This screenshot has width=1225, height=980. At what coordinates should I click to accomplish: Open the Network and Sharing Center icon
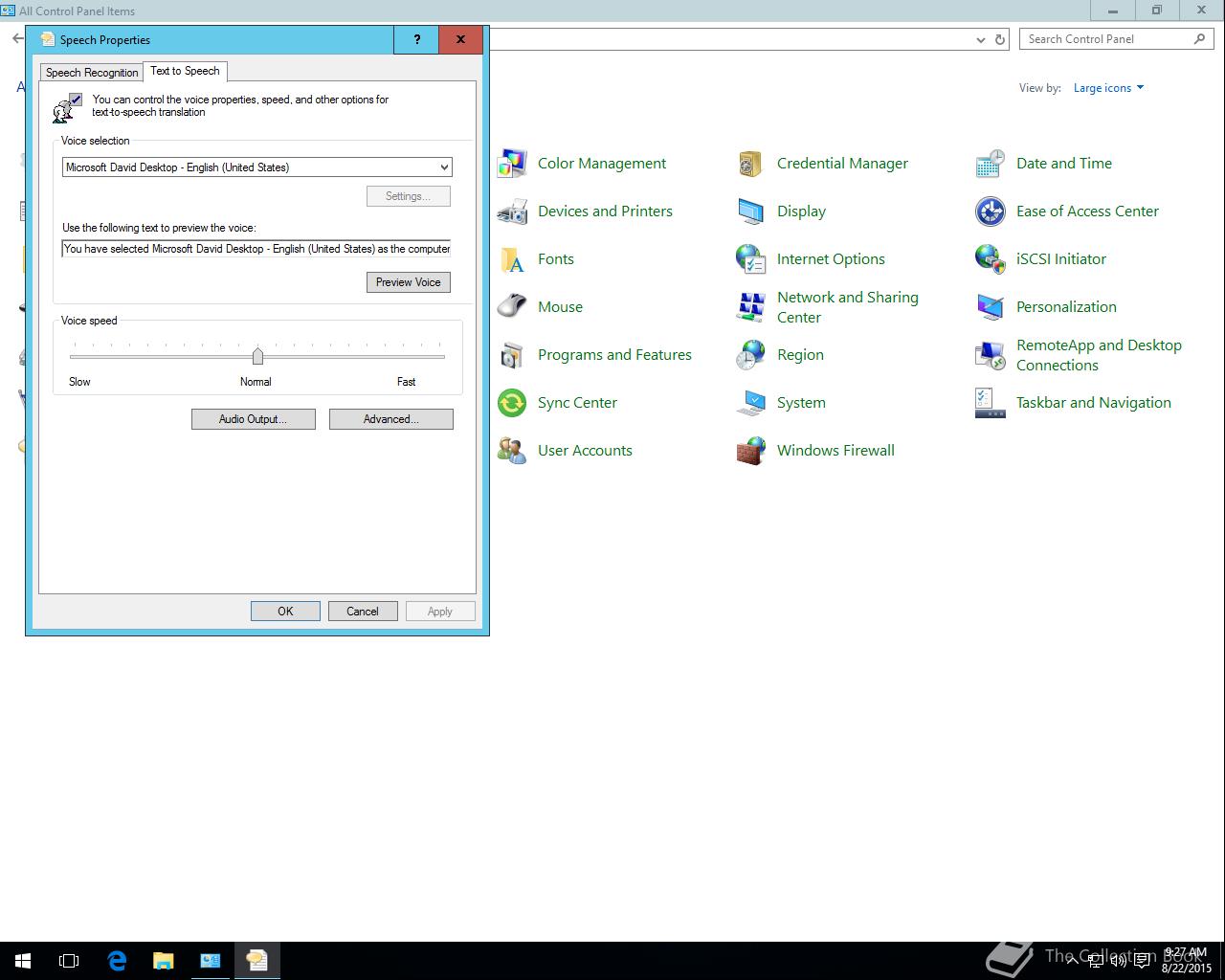coord(751,307)
